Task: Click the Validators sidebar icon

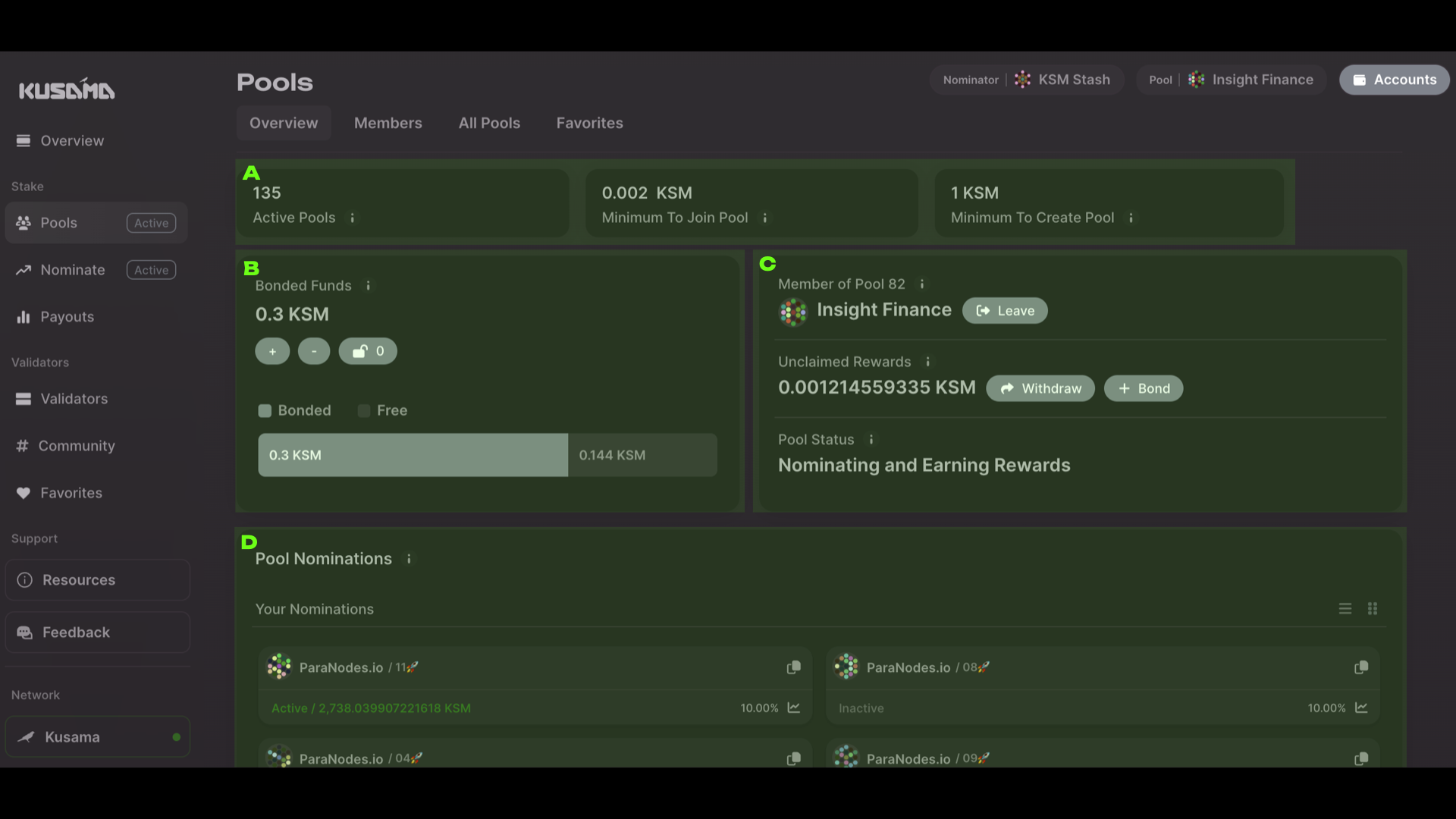Action: coord(24,399)
